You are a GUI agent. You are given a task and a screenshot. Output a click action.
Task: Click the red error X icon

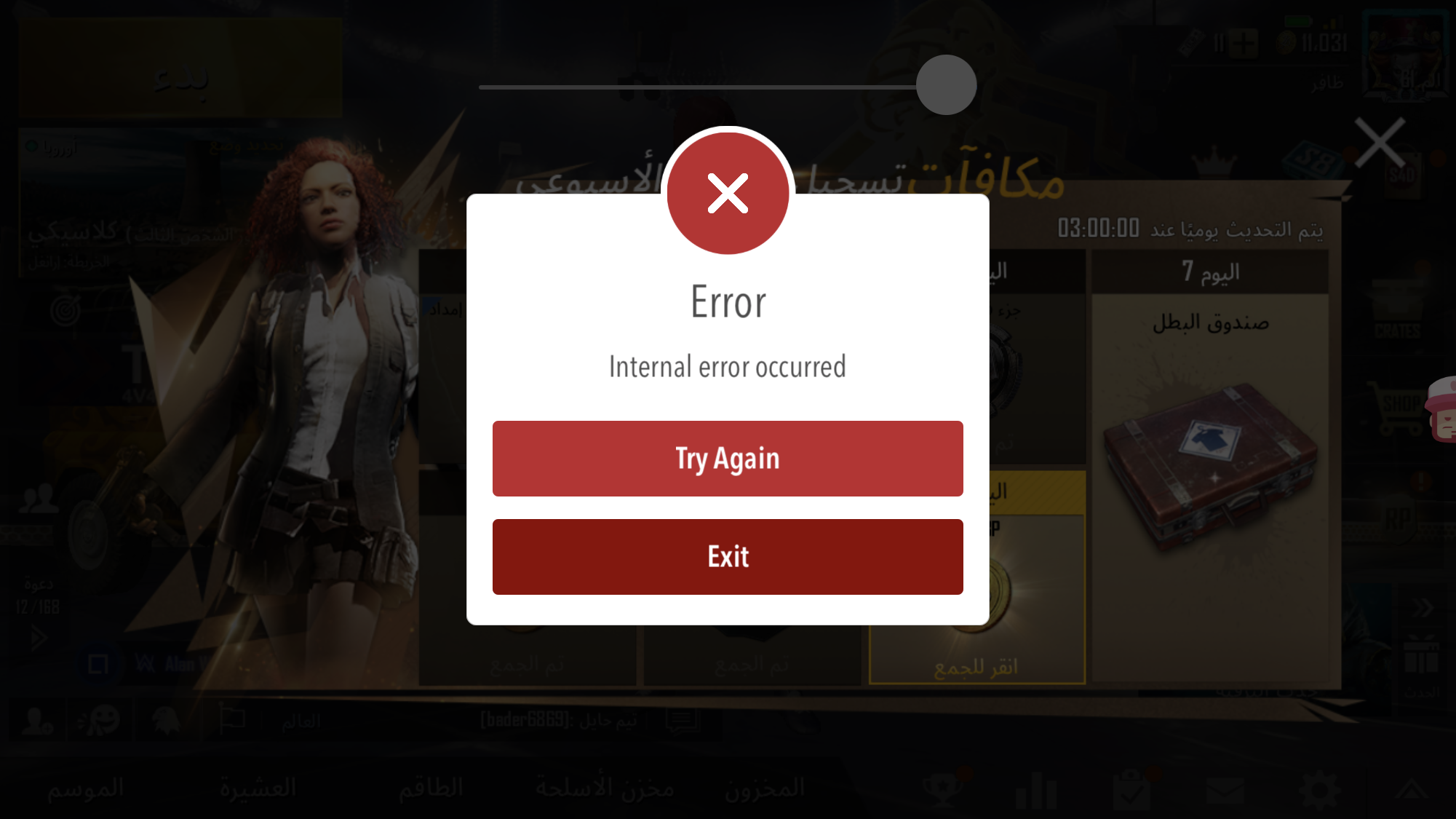point(728,193)
